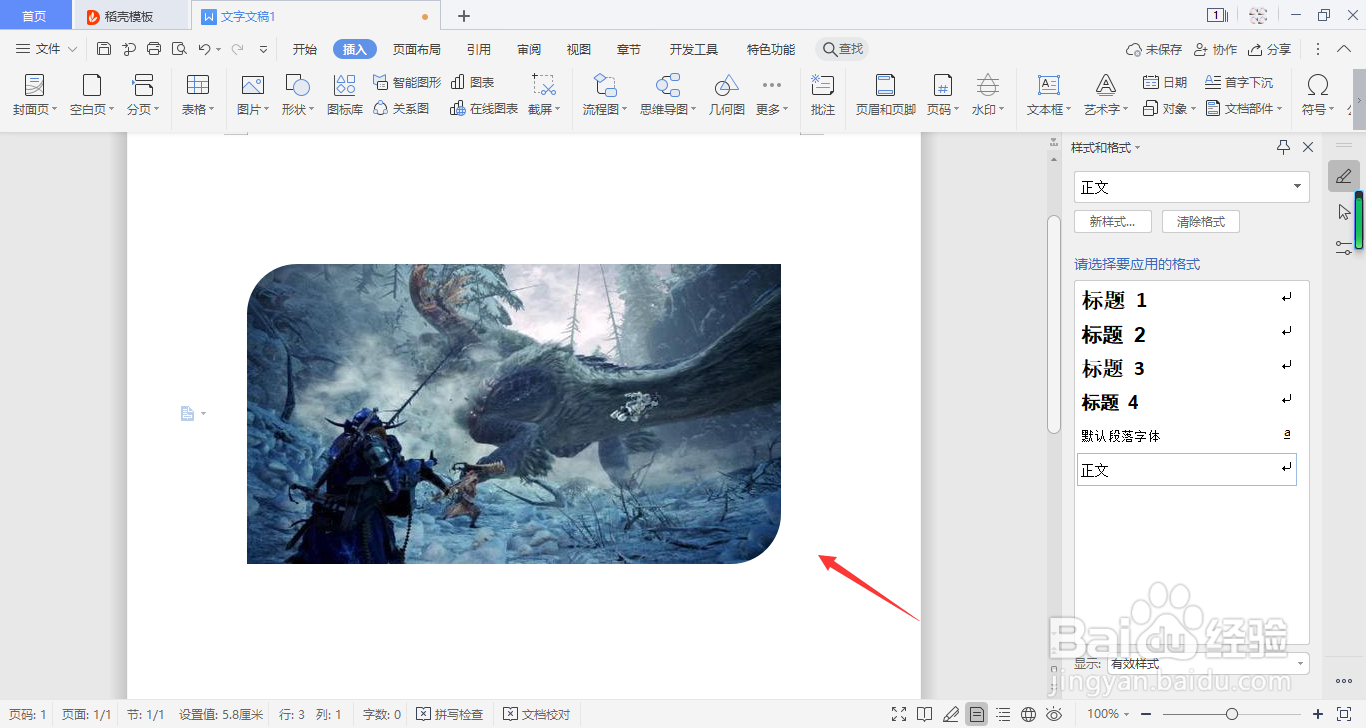Switch to Page Layout view in status bar

pos(977,714)
